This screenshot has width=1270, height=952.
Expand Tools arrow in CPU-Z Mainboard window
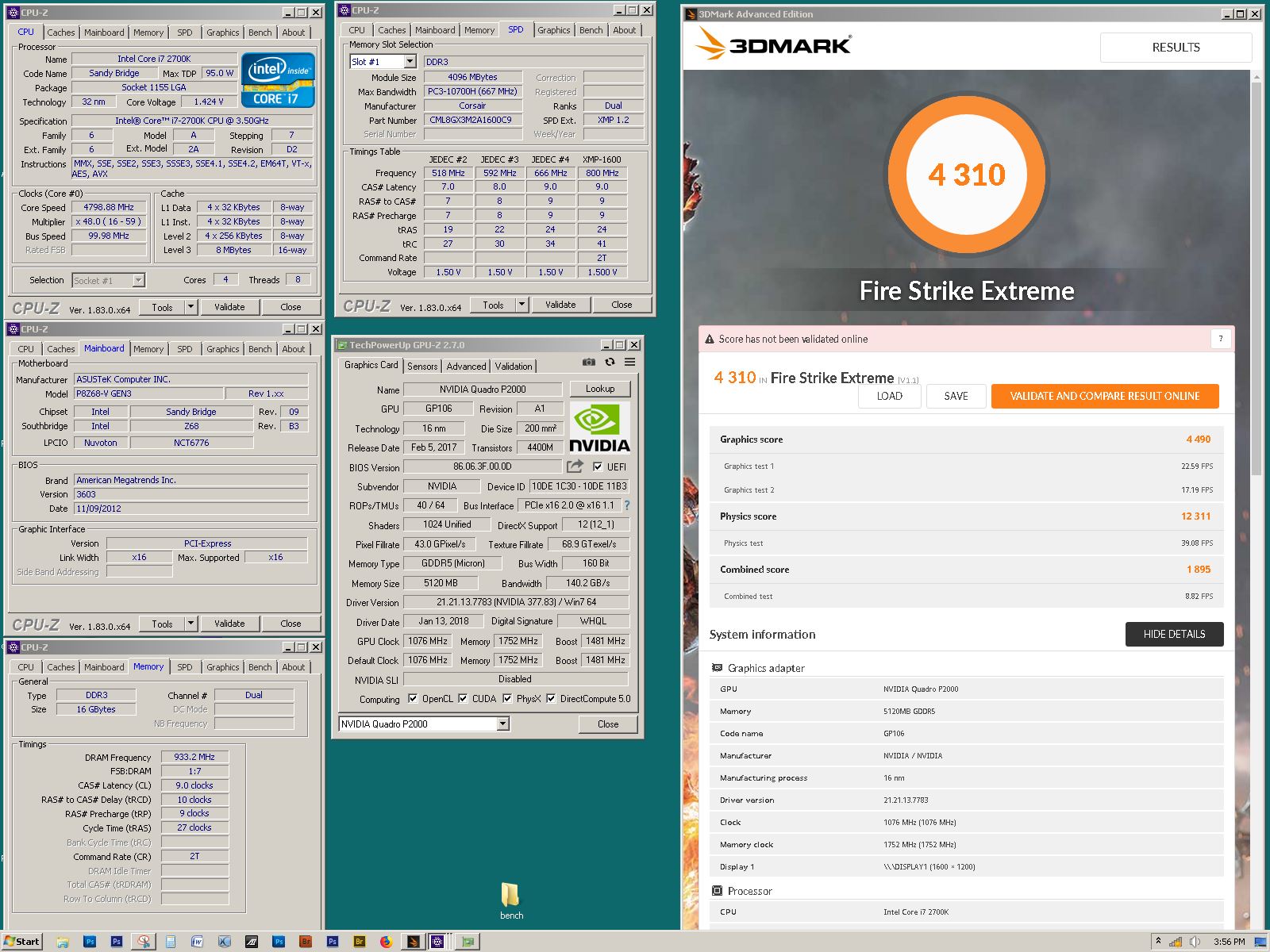[190, 624]
